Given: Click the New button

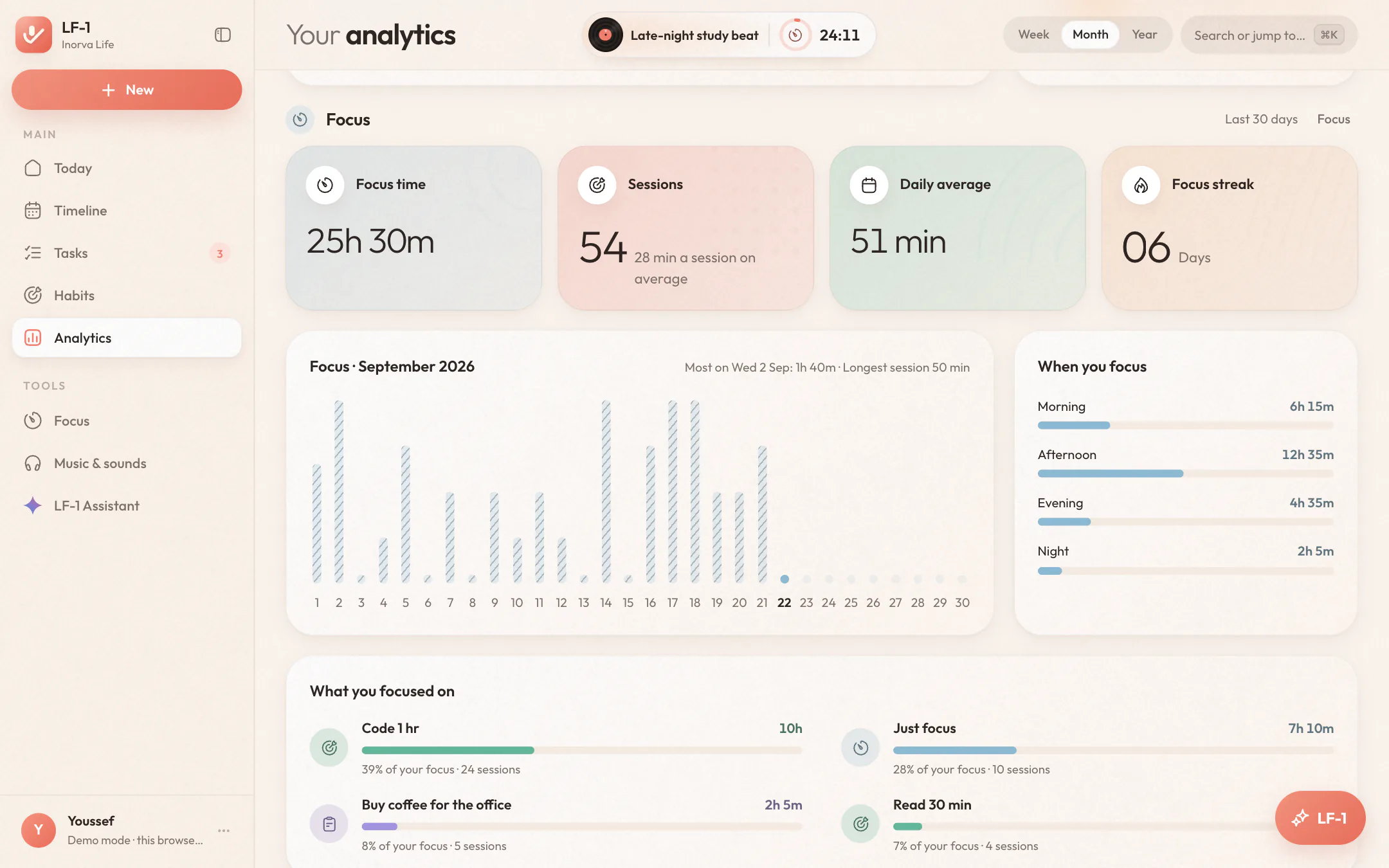Looking at the screenshot, I should pos(127,90).
